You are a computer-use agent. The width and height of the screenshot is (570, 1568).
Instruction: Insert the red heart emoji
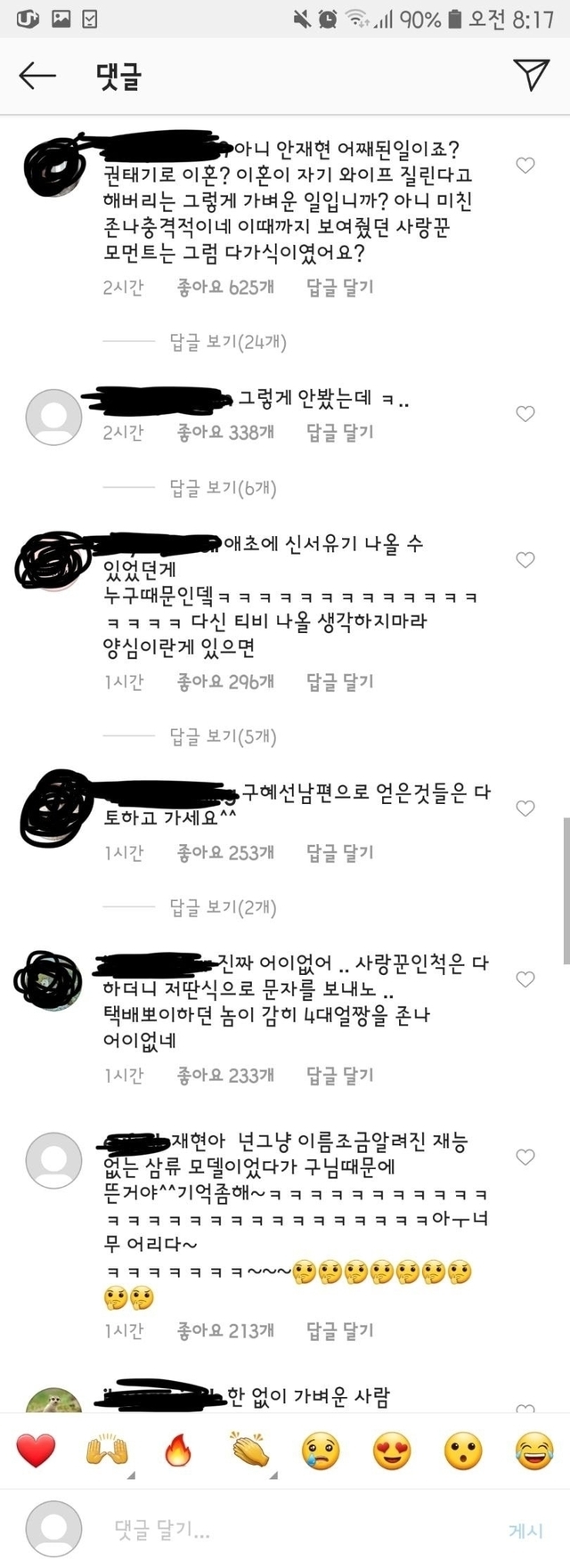point(36,1451)
